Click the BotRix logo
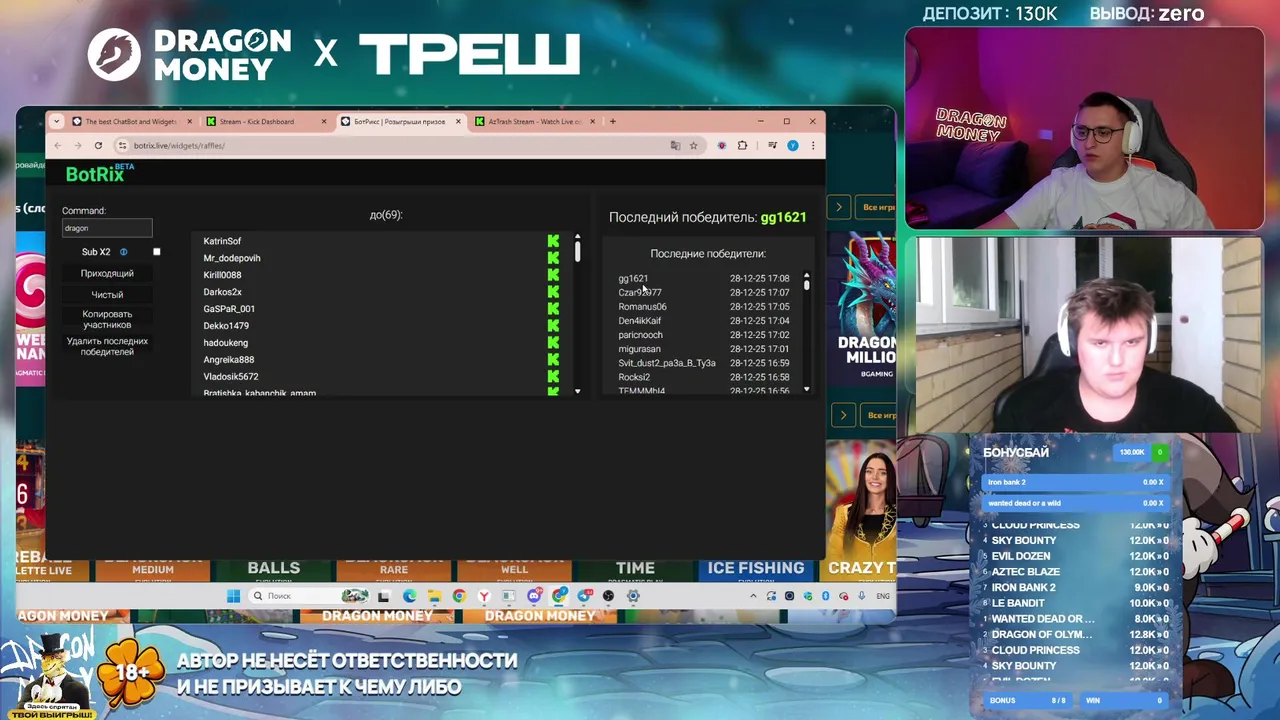Image resolution: width=1280 pixels, height=720 pixels. [100, 173]
